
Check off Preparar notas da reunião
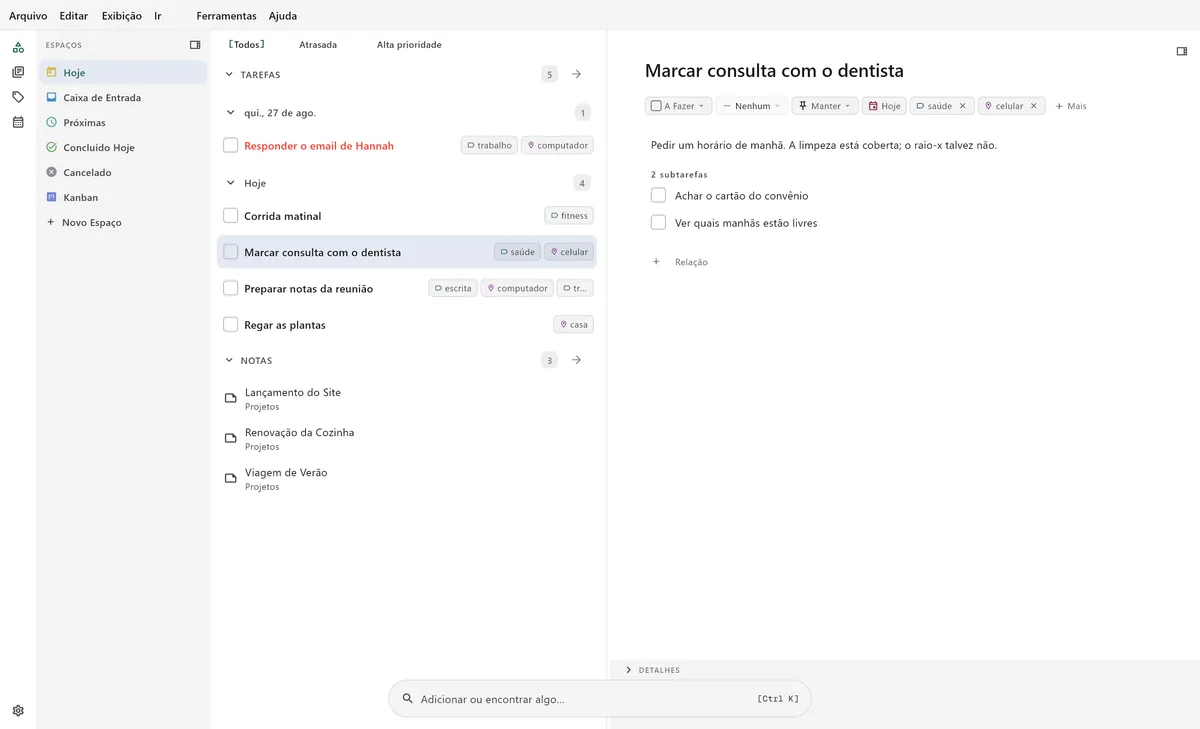click(x=231, y=288)
